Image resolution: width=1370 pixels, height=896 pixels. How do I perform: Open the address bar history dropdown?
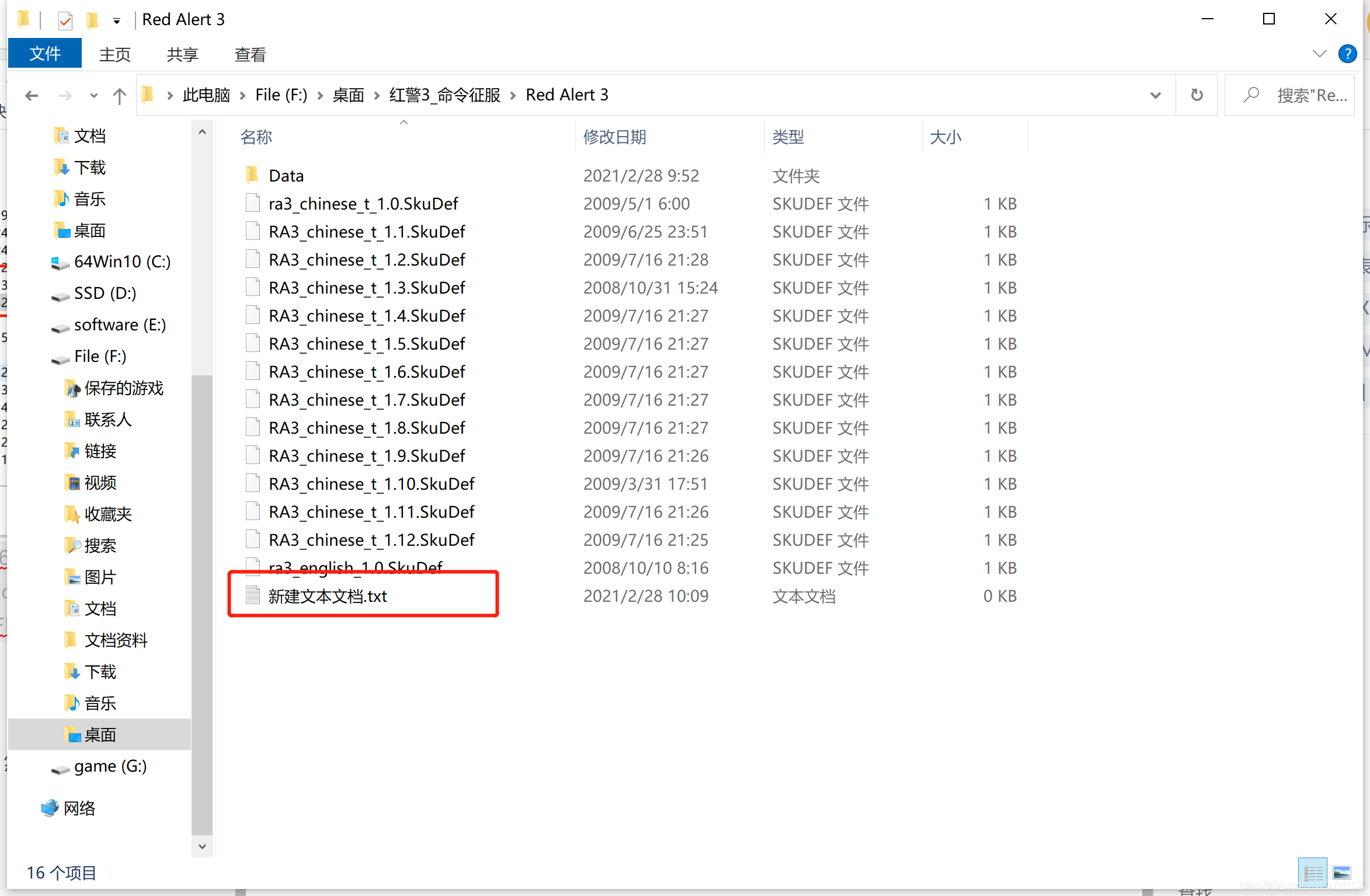pyautogui.click(x=1155, y=95)
